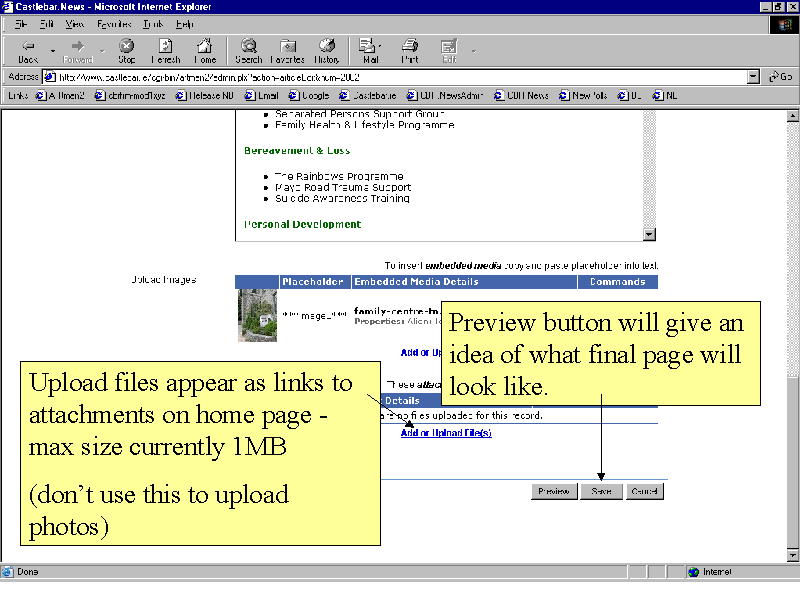Open the Favorites toolbar button

point(288,51)
